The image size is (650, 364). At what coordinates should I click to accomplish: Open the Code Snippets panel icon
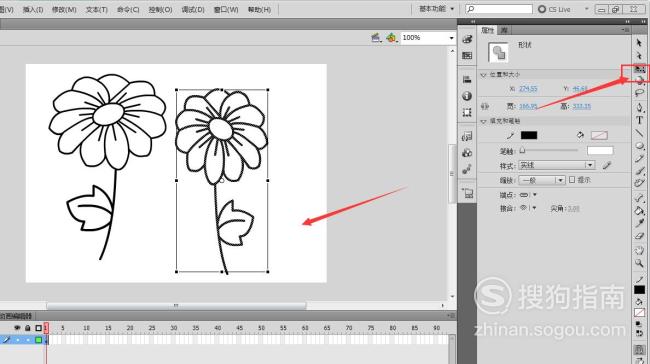(467, 136)
